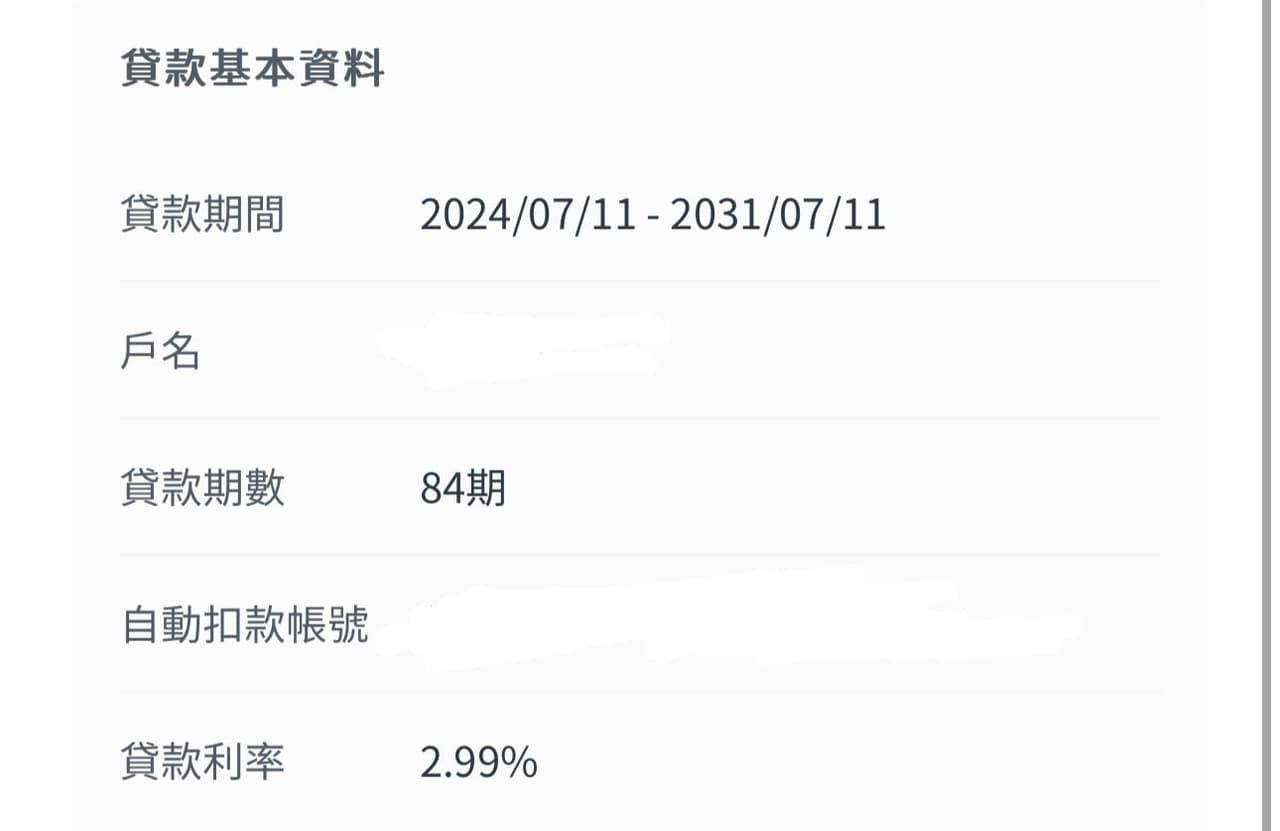The image size is (1280, 831).
Task: Click the redacted auto-debit account number
Action: (730, 618)
